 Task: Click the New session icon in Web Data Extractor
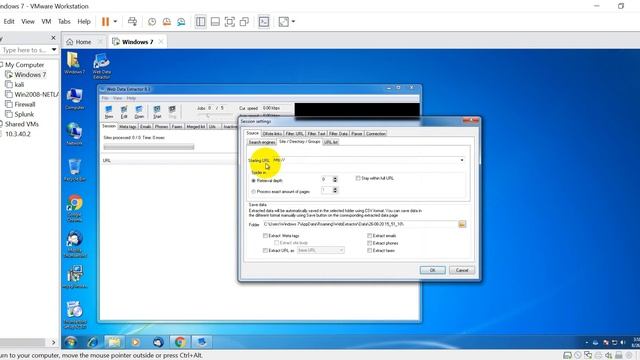pos(109,111)
